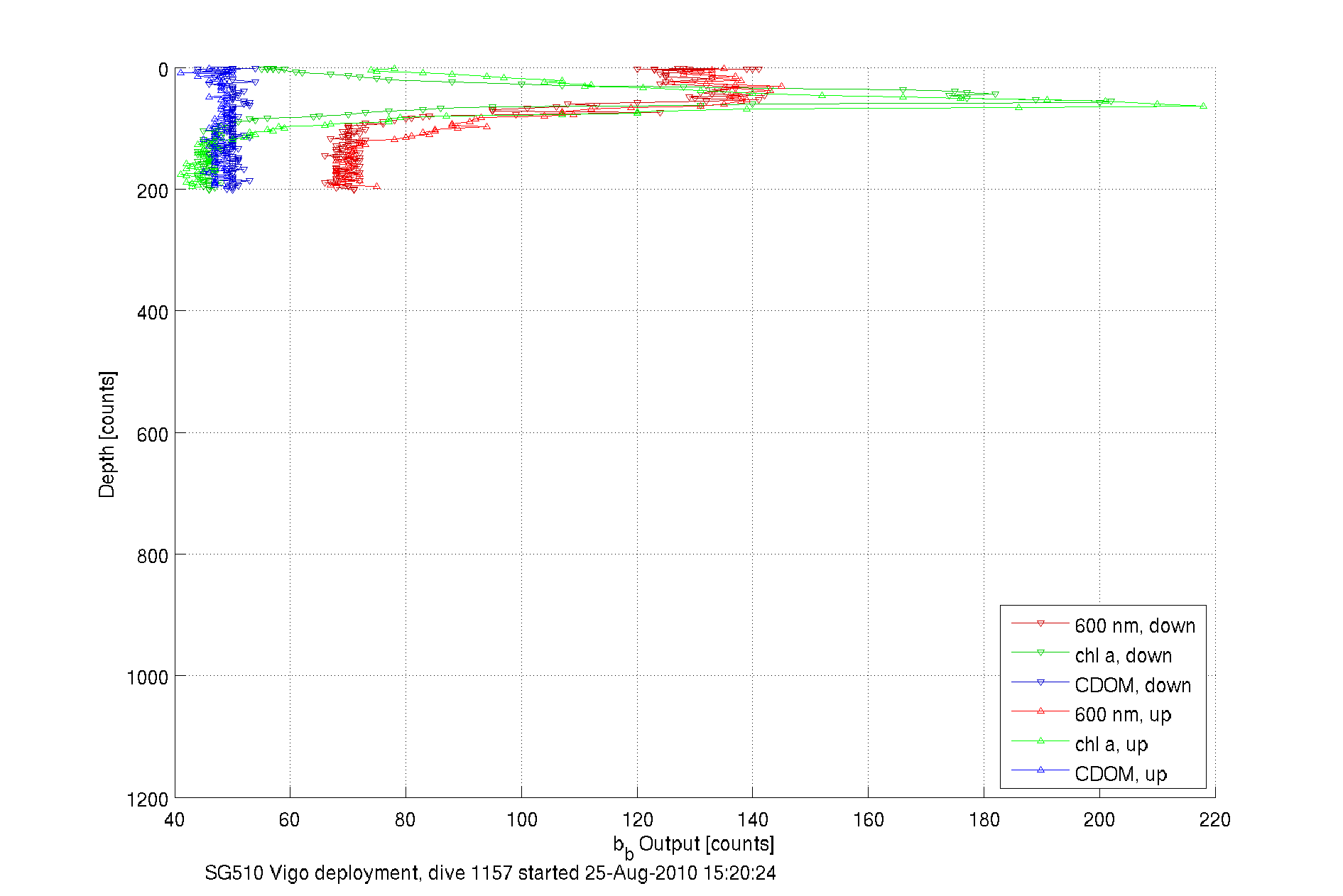Click the blue down-triangle marker in legend
This screenshot has width=1343, height=896.
(1040, 682)
